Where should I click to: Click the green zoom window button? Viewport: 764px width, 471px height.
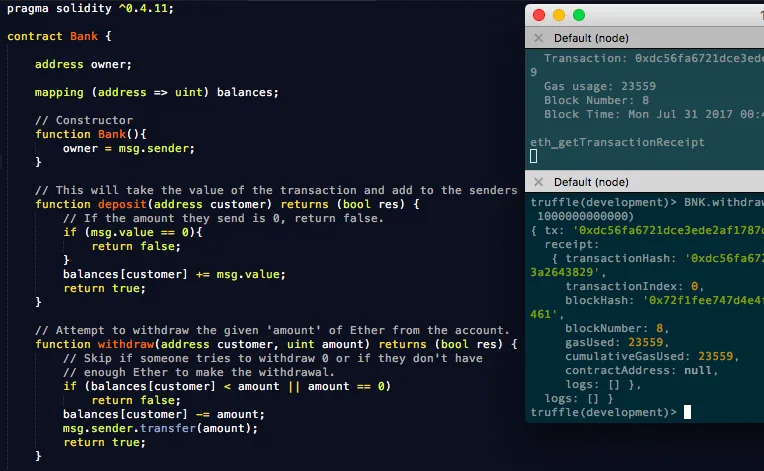tap(578, 15)
